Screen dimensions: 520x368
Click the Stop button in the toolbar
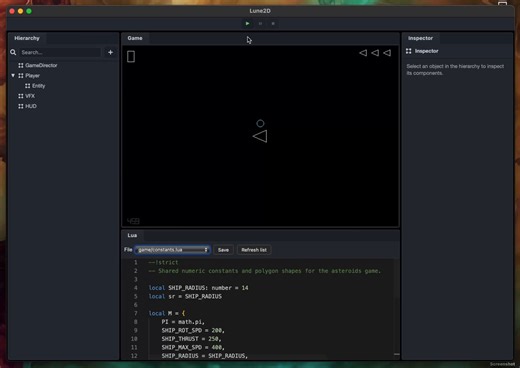pyautogui.click(x=273, y=24)
